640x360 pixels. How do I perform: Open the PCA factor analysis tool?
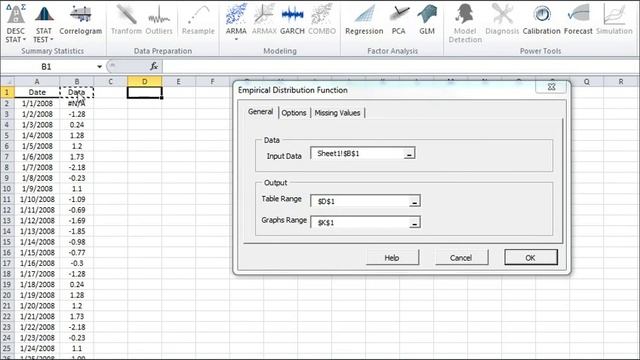(x=398, y=20)
